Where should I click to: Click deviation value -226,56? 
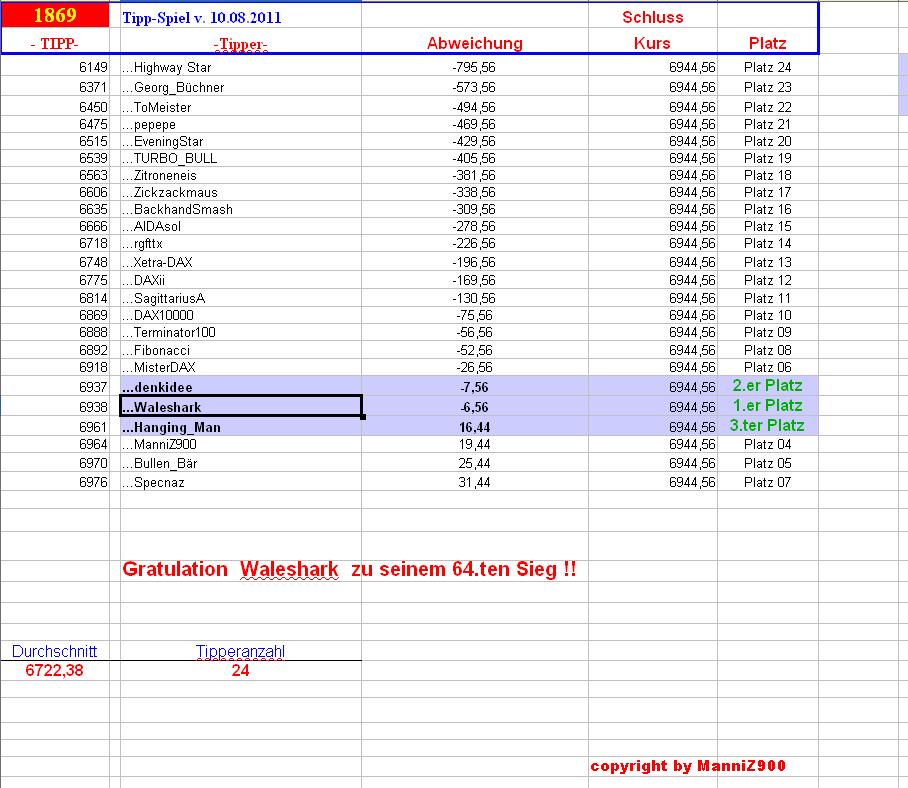474,243
